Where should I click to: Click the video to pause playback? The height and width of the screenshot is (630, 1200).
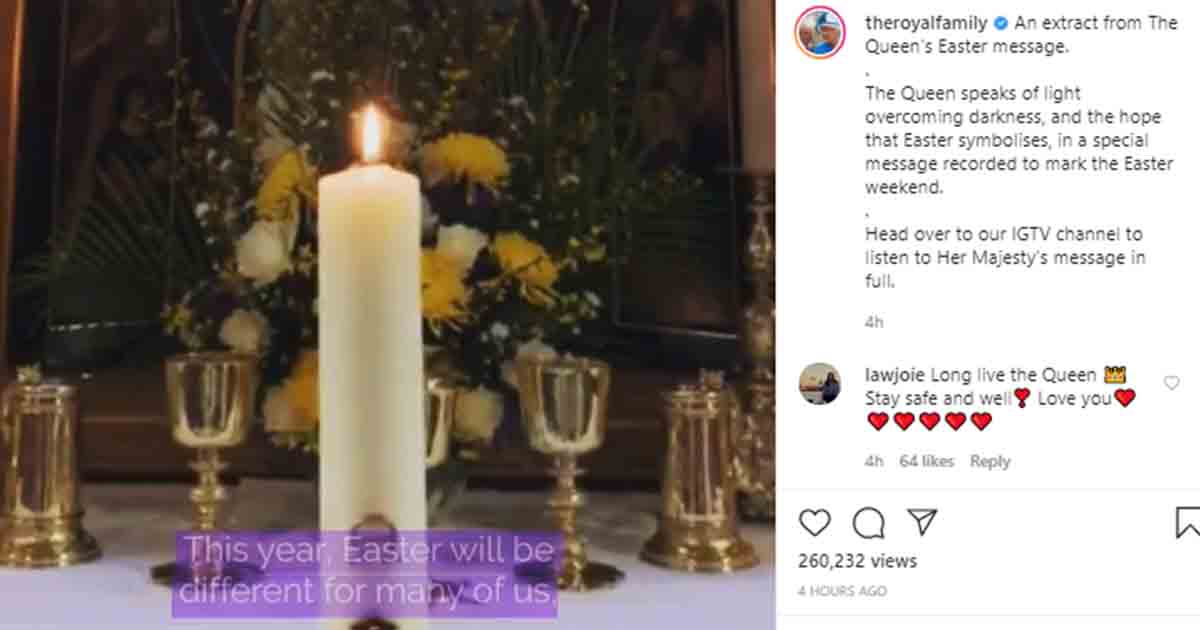pos(387,315)
